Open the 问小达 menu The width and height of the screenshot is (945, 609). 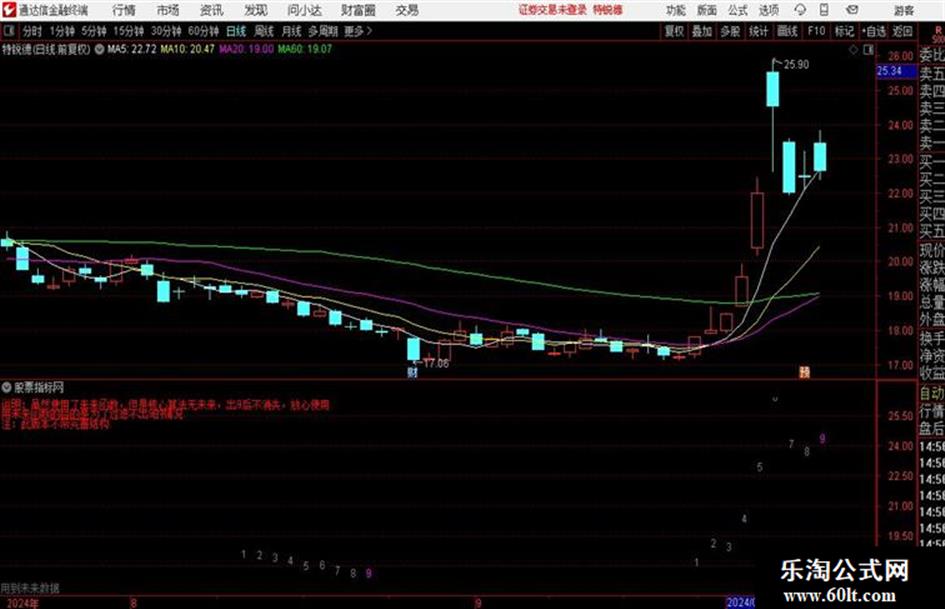[x=304, y=10]
